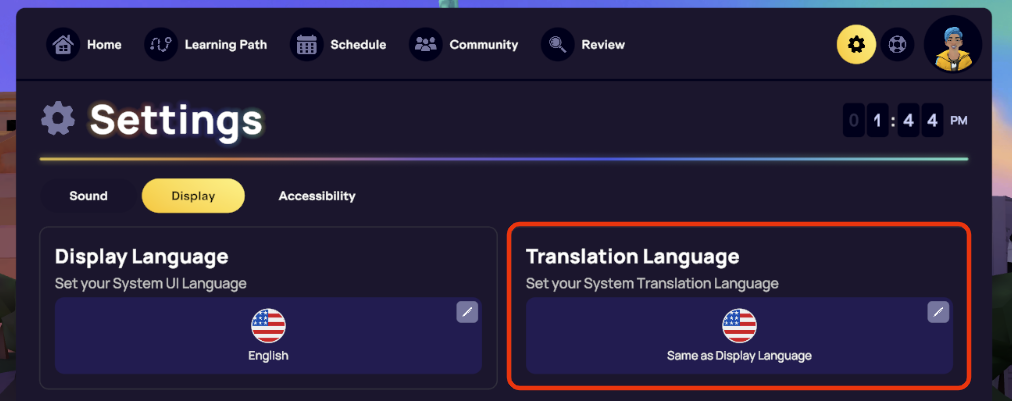
Task: Open the Learning Path icon
Action: click(161, 45)
